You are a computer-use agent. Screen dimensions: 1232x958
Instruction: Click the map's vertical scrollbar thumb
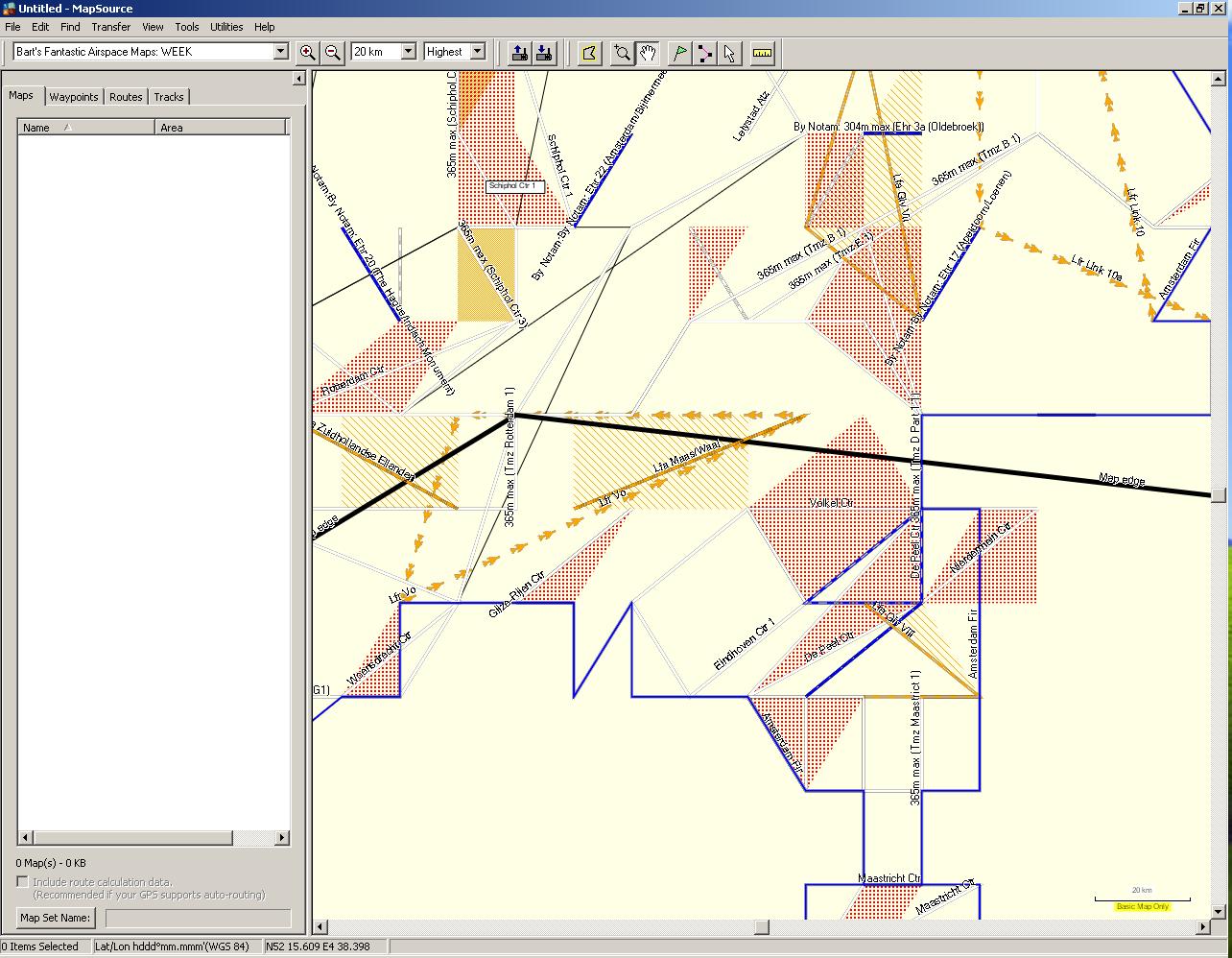pos(1219,495)
